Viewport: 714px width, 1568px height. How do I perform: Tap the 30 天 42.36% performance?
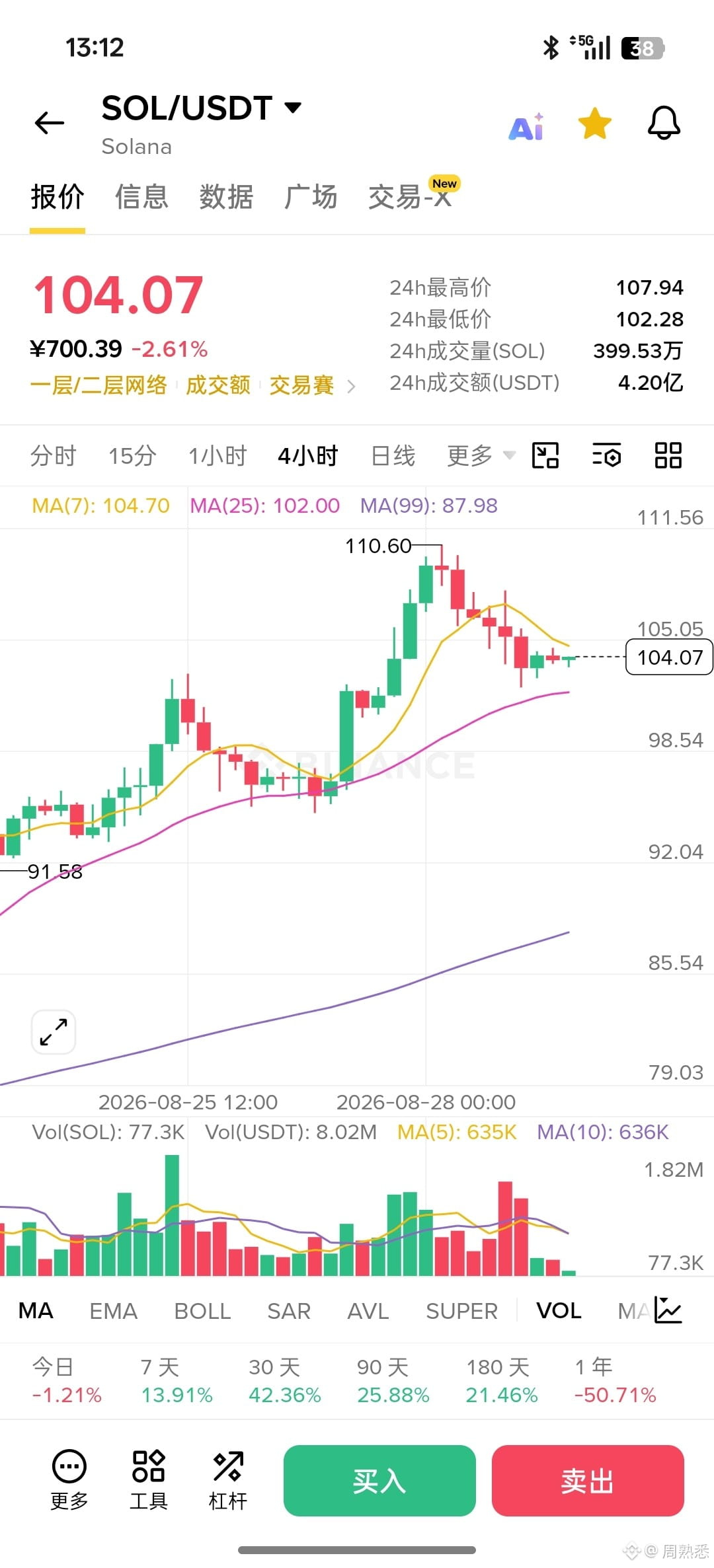(285, 1380)
